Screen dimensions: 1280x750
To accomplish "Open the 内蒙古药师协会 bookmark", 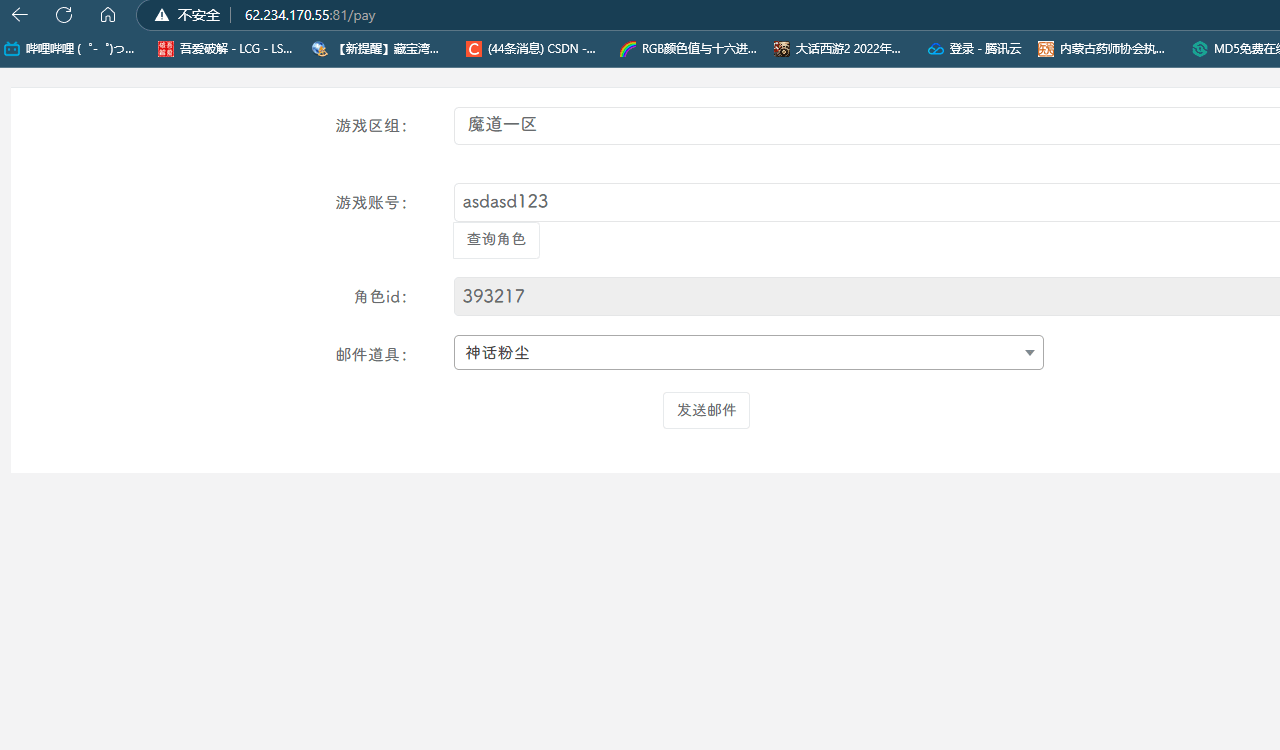I will click(1102, 48).
